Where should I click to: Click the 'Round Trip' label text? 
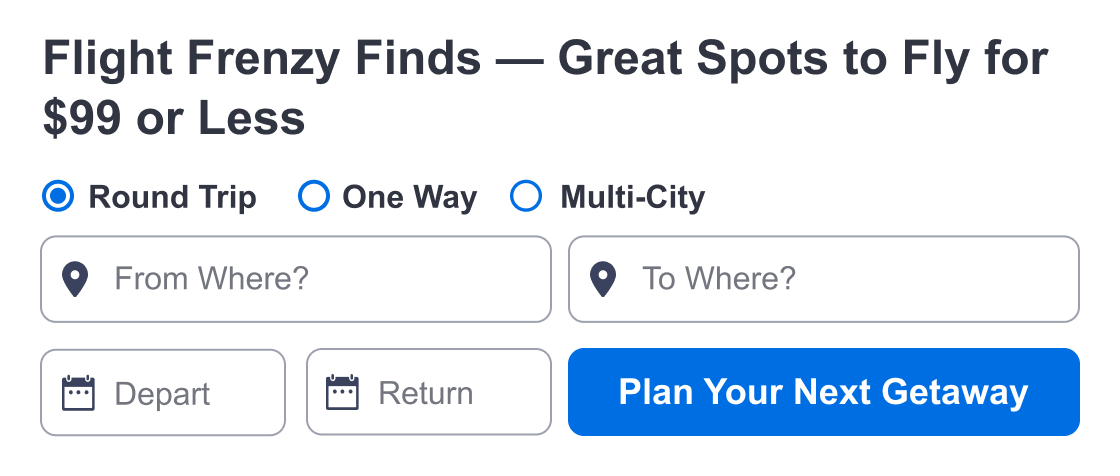tap(172, 197)
